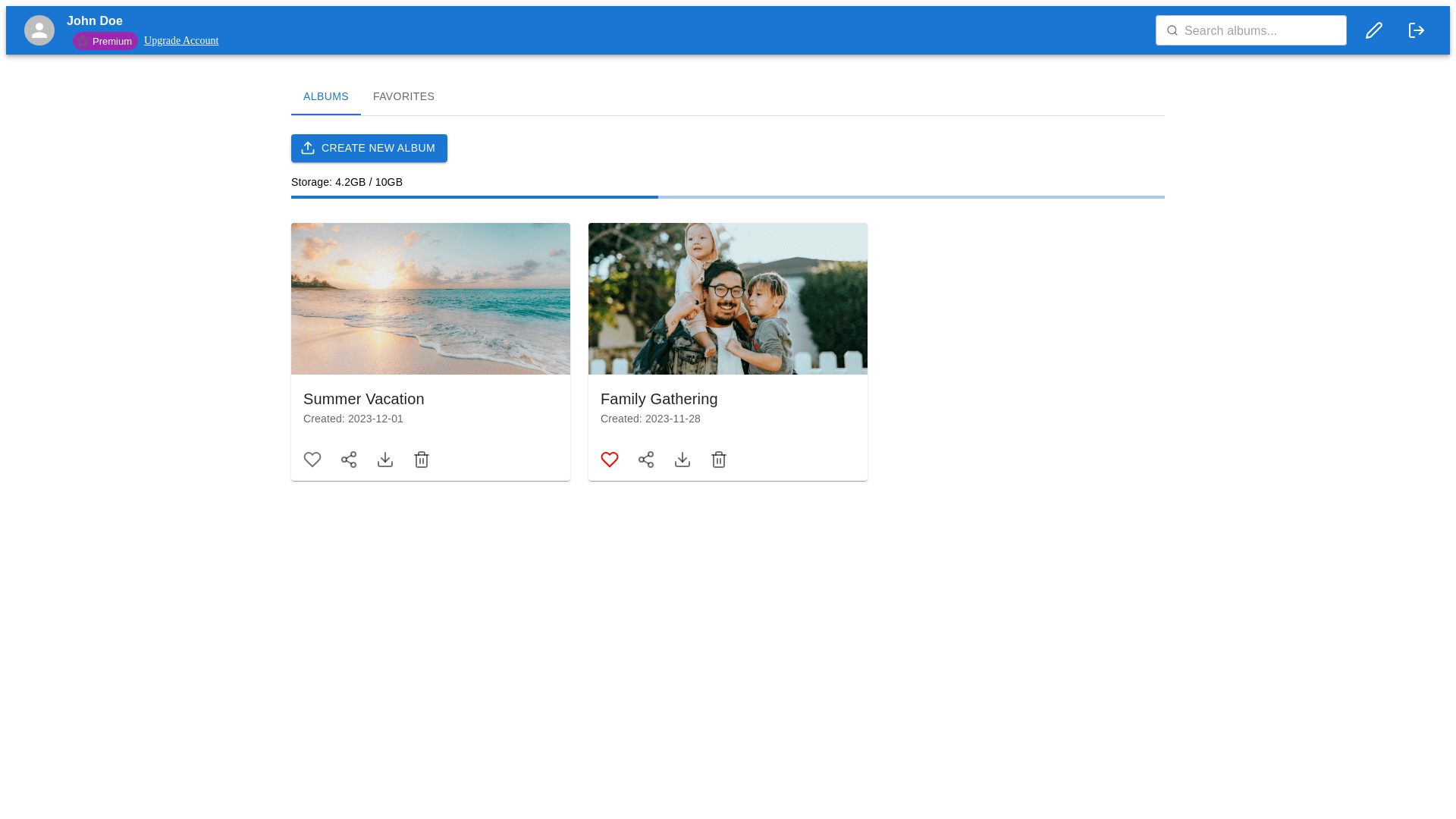Click John Doe's avatar icon
Viewport: 1456px width, 819px height.
click(x=39, y=30)
